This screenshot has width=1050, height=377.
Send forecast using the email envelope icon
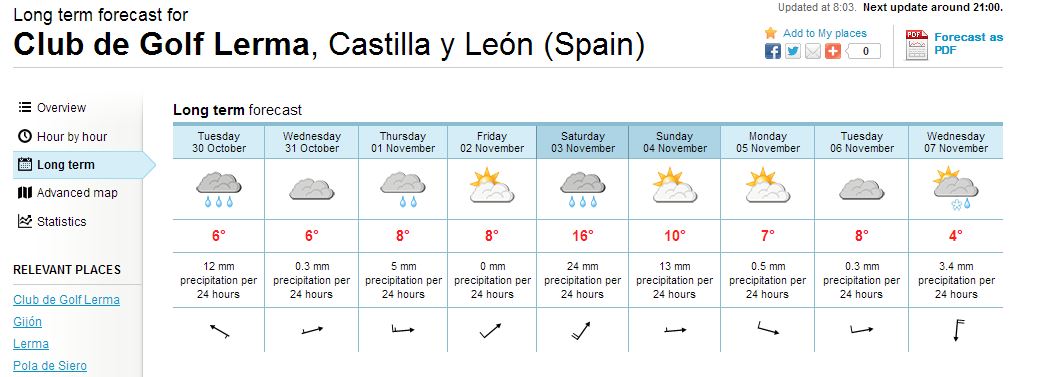pos(813,52)
